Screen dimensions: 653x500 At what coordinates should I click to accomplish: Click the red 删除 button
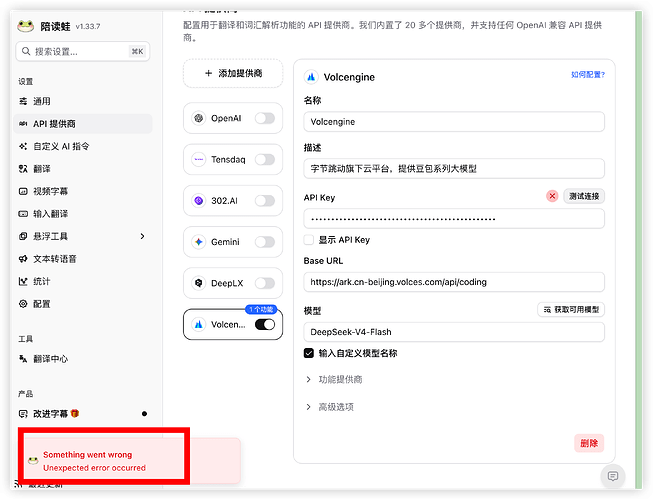[x=589, y=443]
